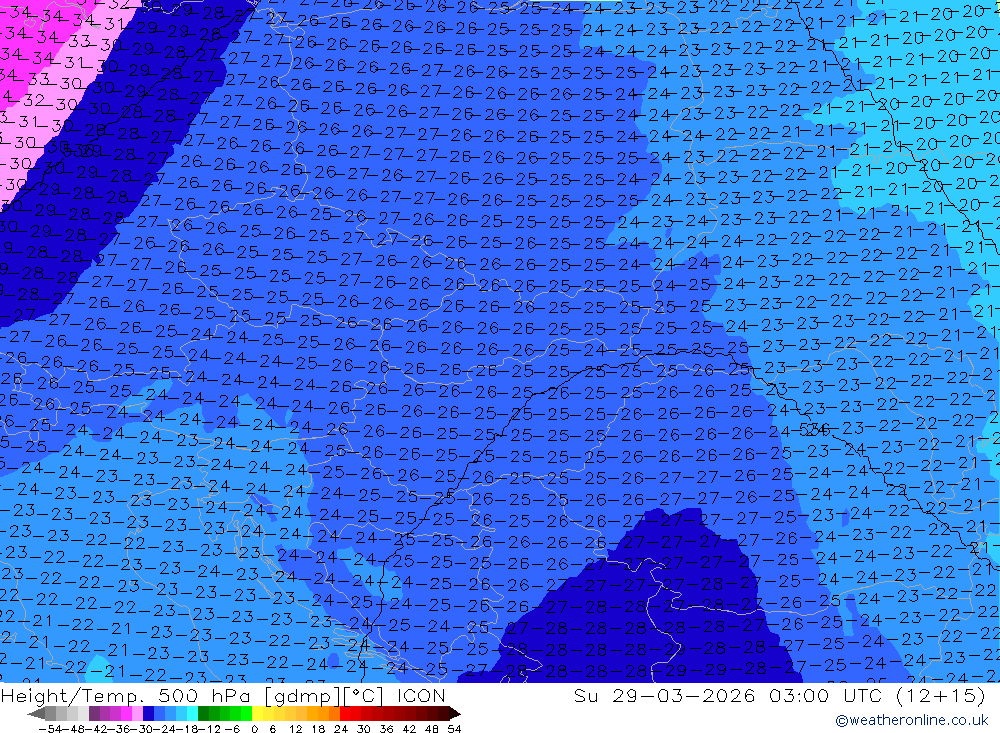Click the "-24" legend scale value
The width and height of the screenshot is (1000, 733).
coord(166,729)
